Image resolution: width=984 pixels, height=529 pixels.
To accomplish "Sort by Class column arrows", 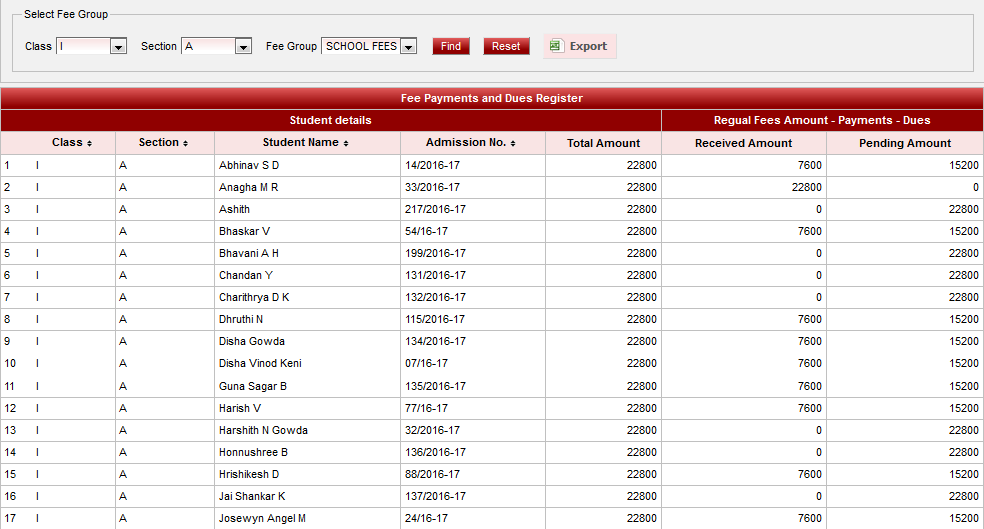I will point(90,143).
